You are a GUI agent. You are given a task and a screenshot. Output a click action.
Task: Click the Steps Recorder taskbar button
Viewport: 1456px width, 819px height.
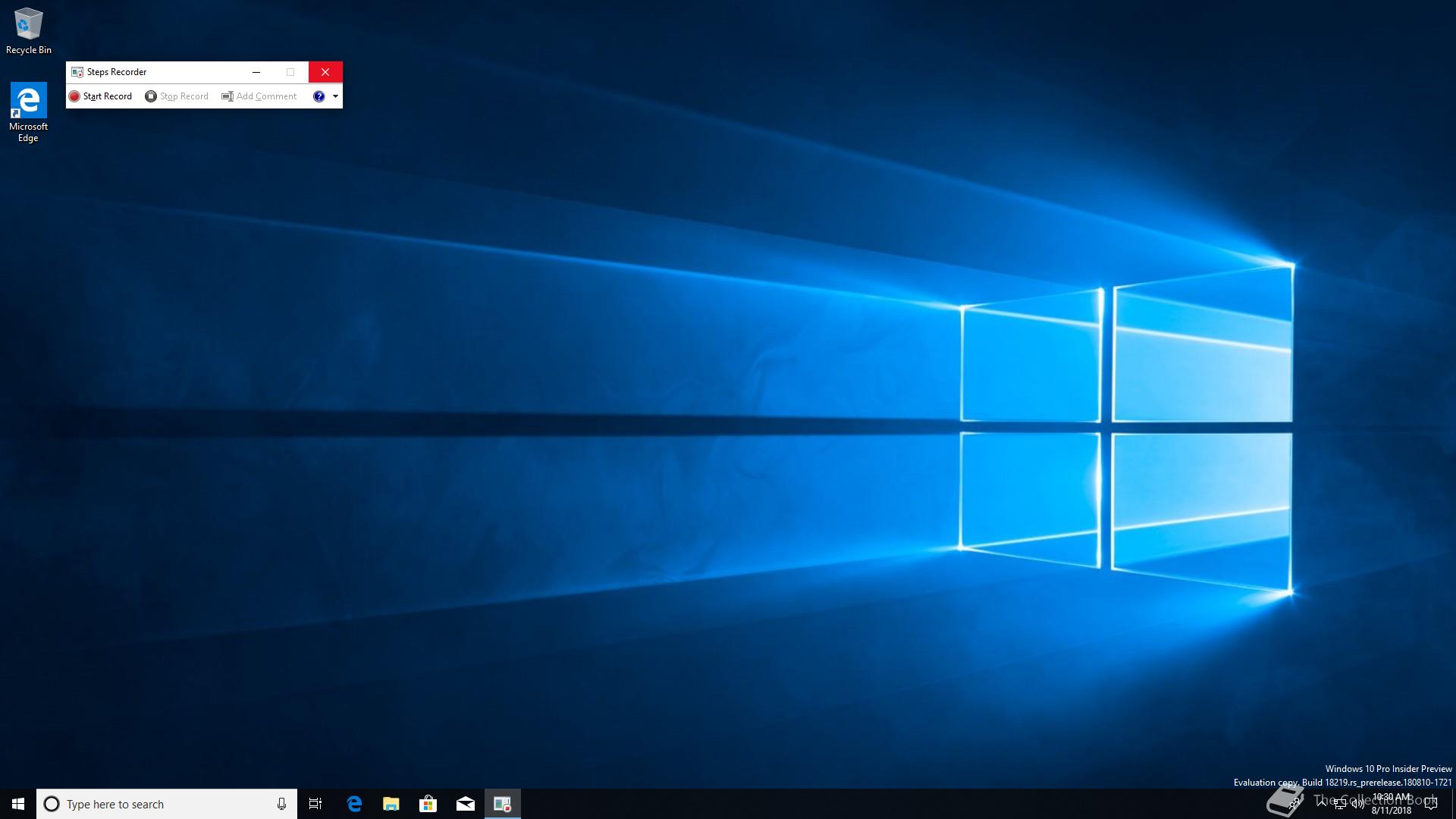(x=503, y=804)
